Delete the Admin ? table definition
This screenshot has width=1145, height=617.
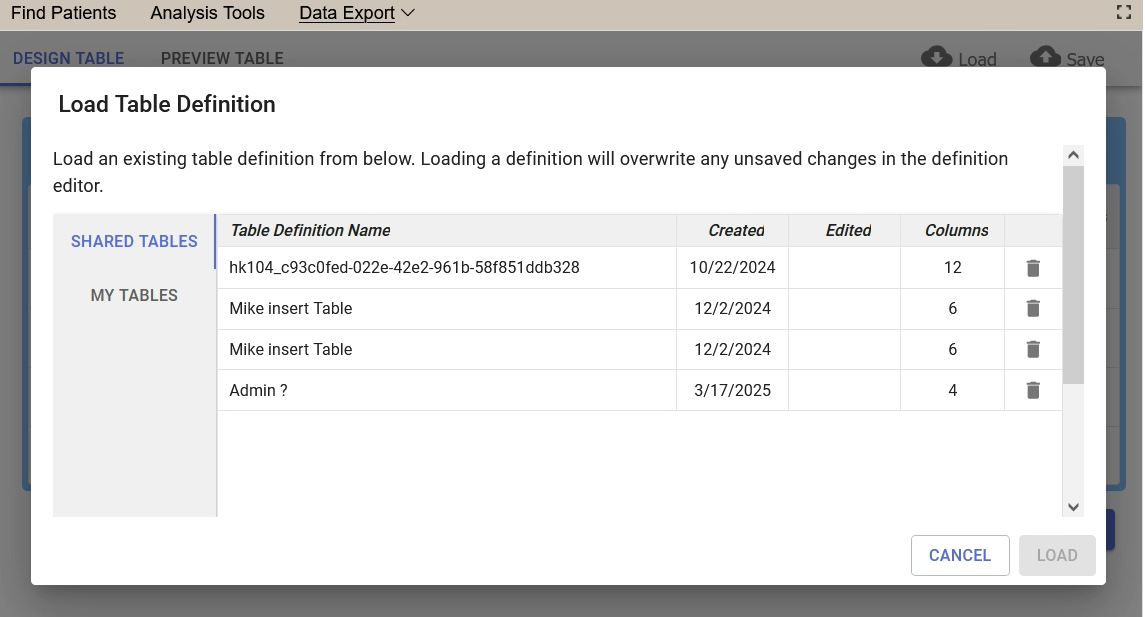[1033, 391]
